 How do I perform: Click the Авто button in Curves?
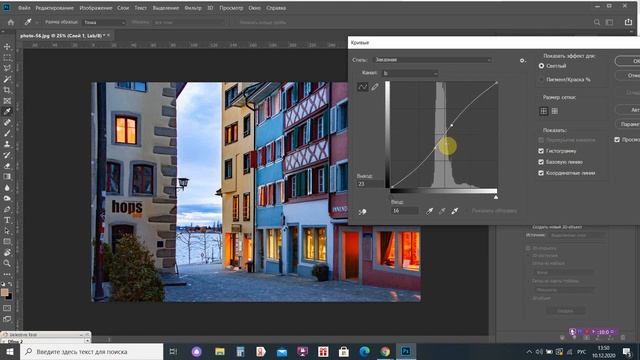pos(628,110)
